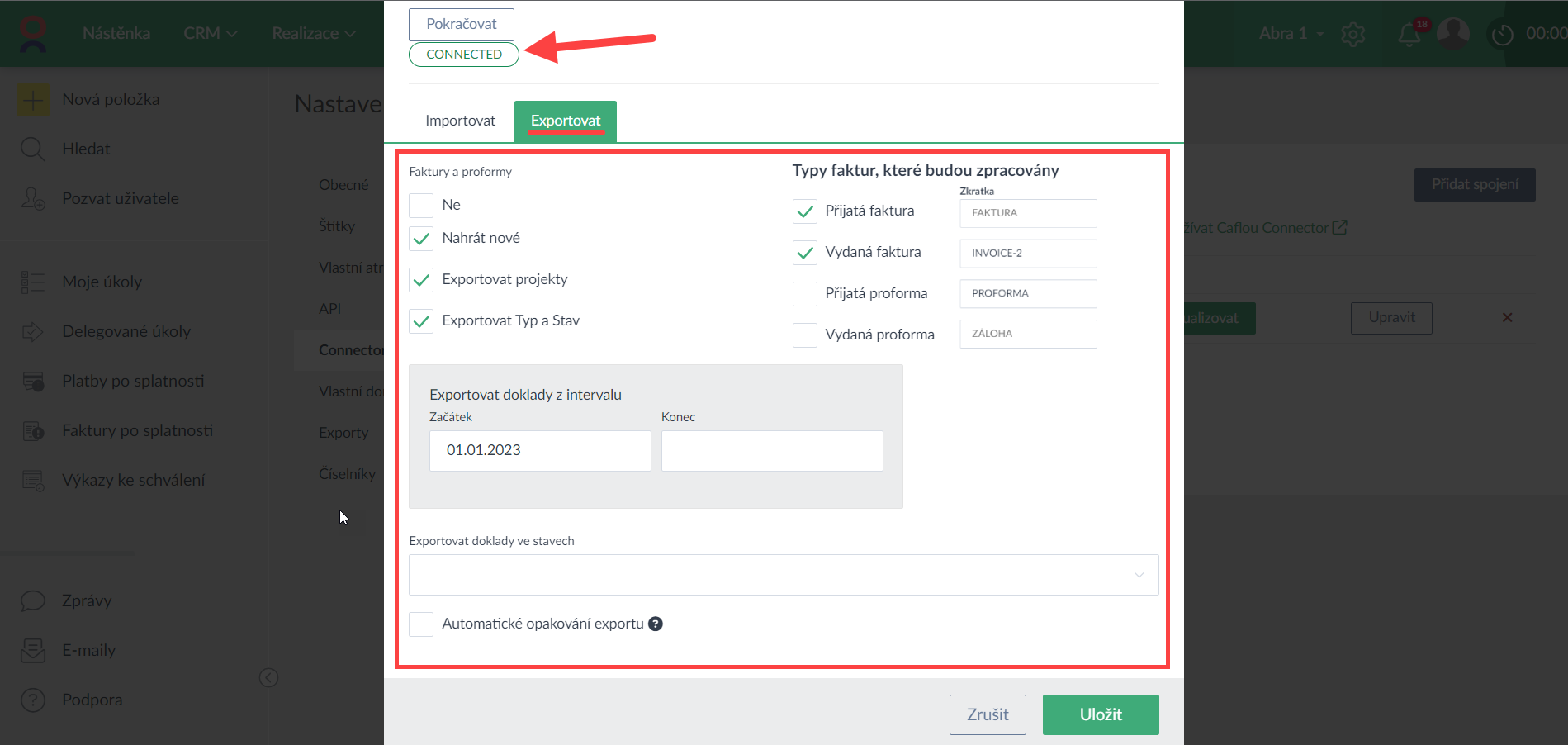This screenshot has height=745, width=1568.
Task: Click the user avatar icon
Action: point(1452,33)
